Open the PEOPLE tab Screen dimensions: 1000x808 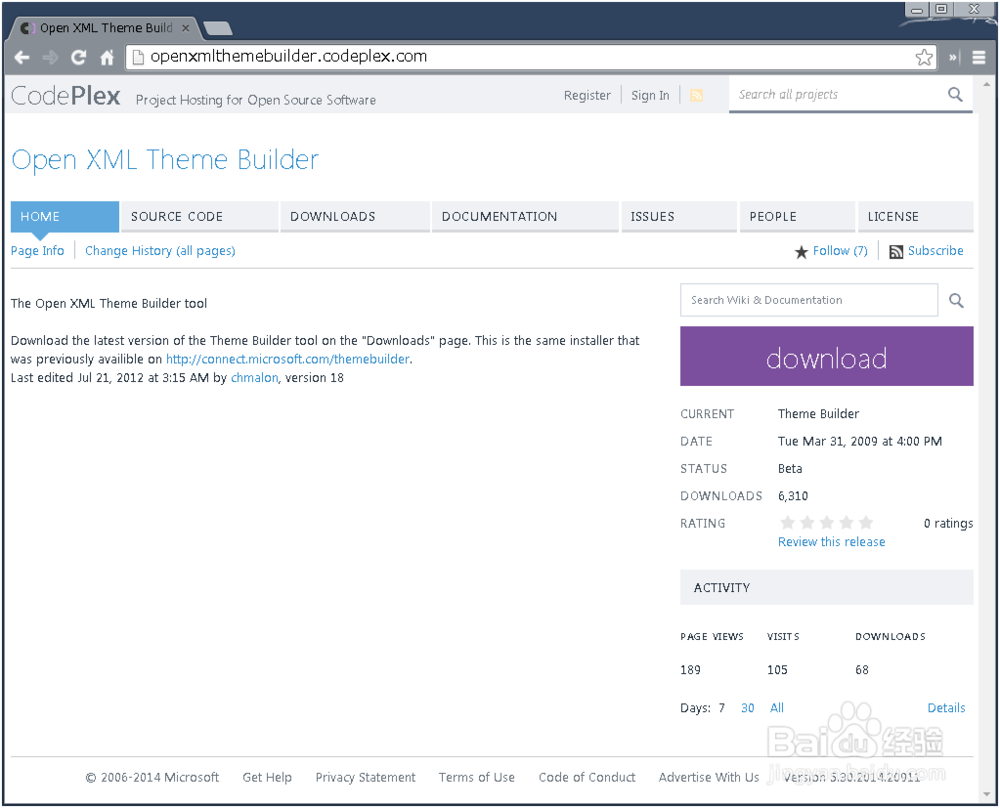[797, 217]
